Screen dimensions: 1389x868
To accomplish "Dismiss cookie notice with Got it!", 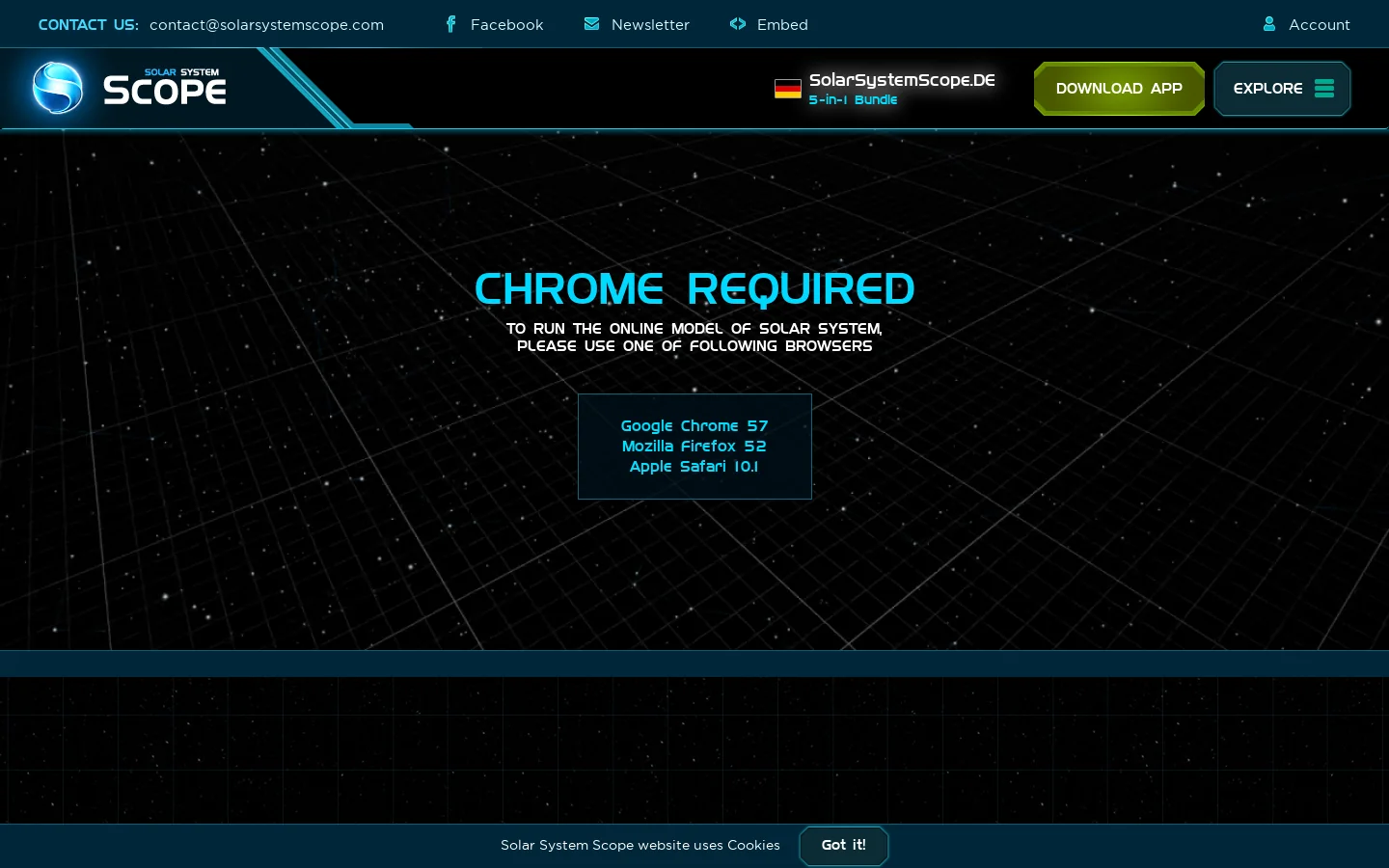I will (844, 846).
